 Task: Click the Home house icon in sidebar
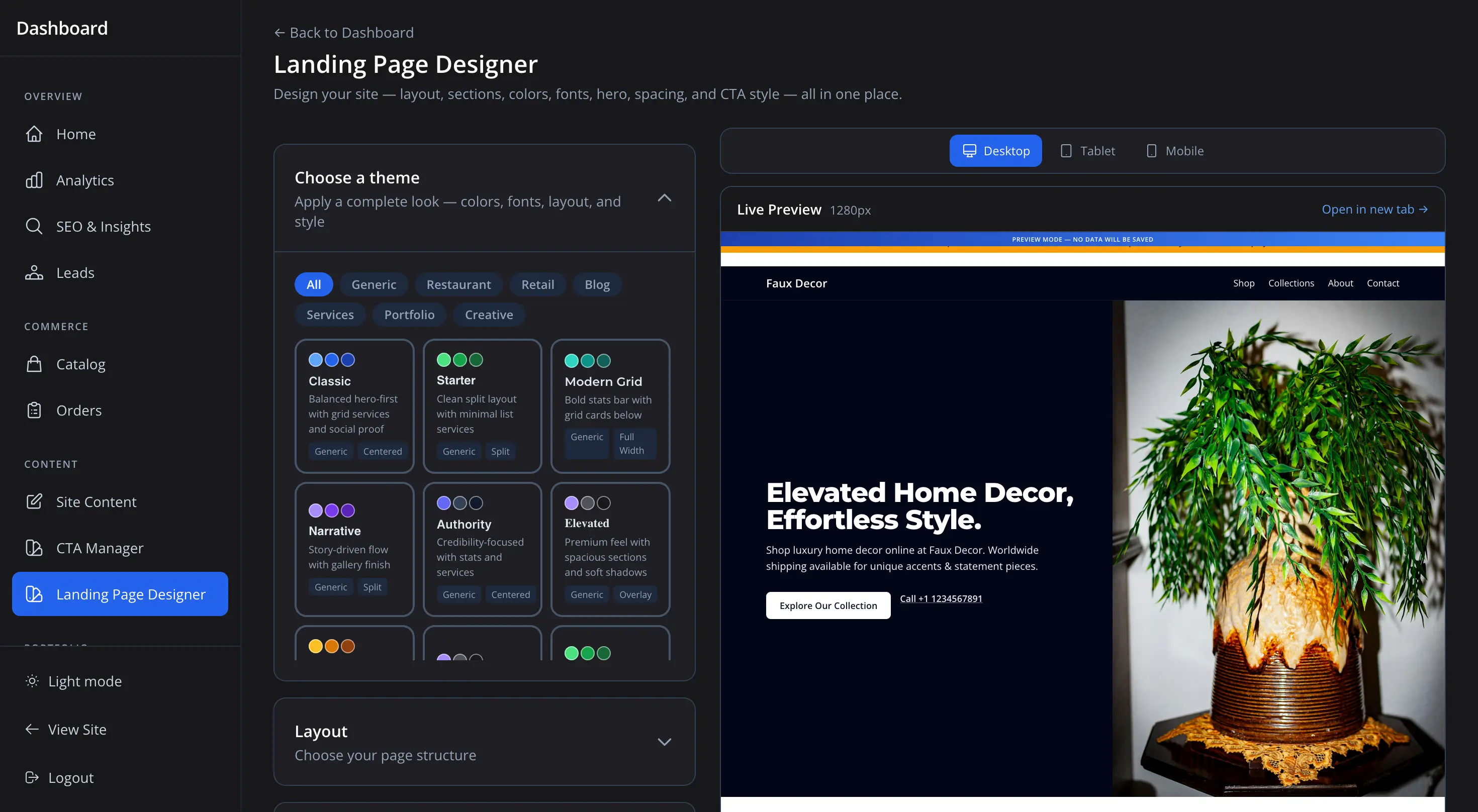coord(34,134)
